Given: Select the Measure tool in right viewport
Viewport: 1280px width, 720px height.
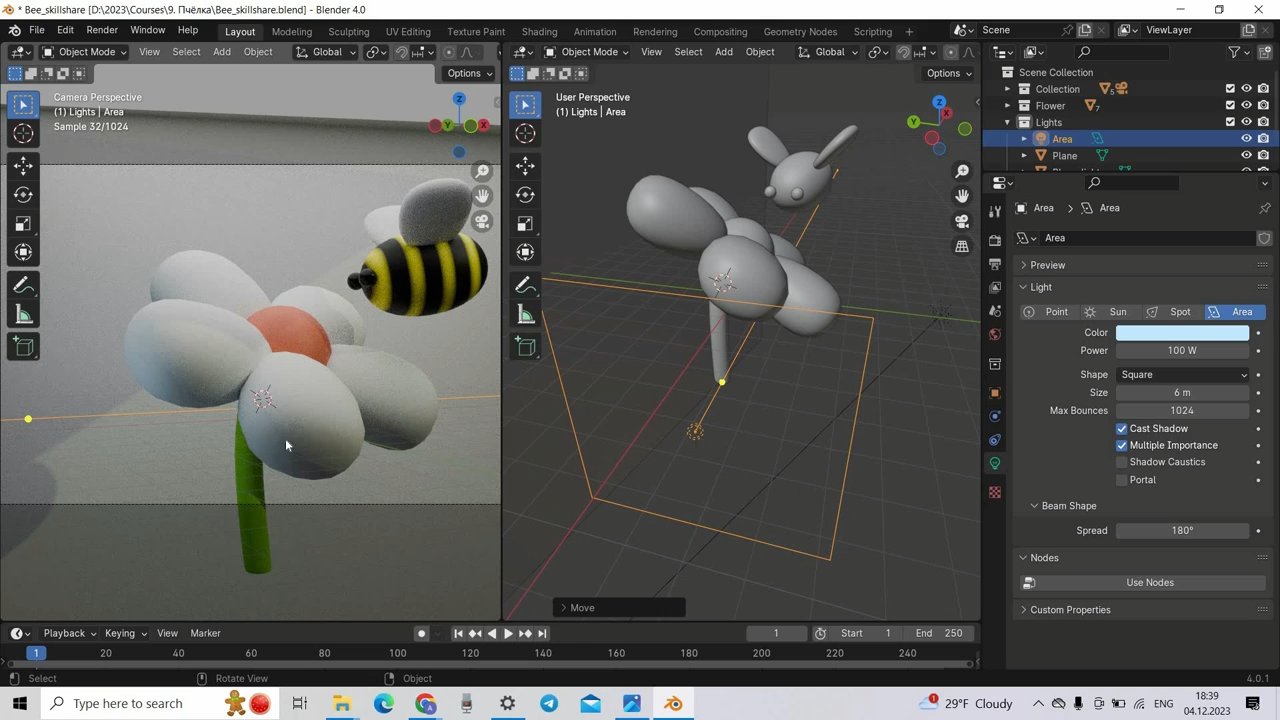Looking at the screenshot, I should [525, 316].
